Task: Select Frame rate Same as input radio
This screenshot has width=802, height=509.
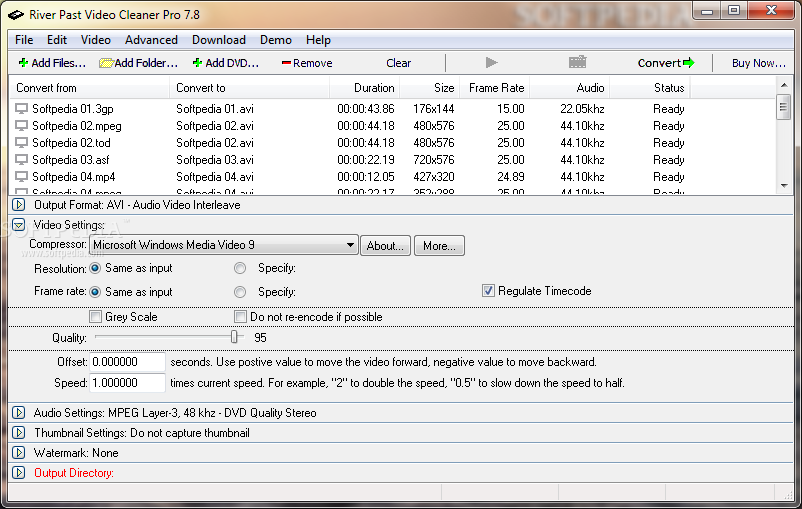Action: point(95,292)
